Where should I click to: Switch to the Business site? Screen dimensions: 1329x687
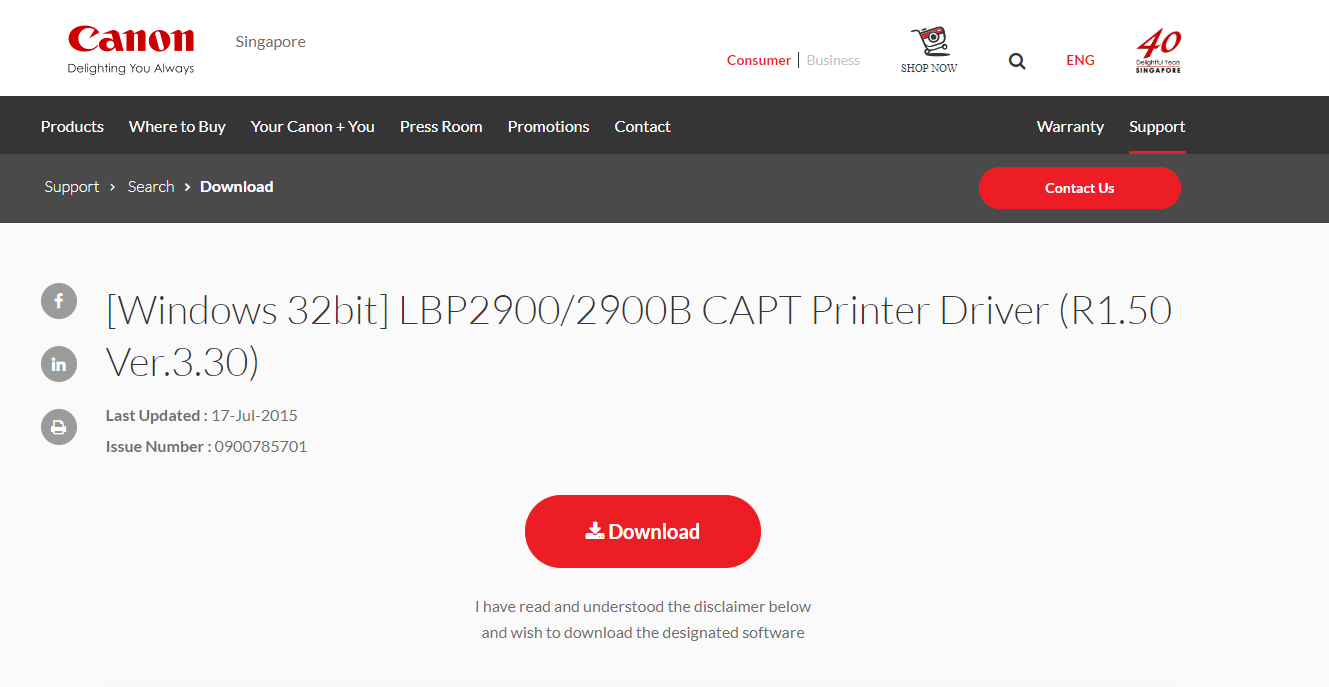point(833,60)
